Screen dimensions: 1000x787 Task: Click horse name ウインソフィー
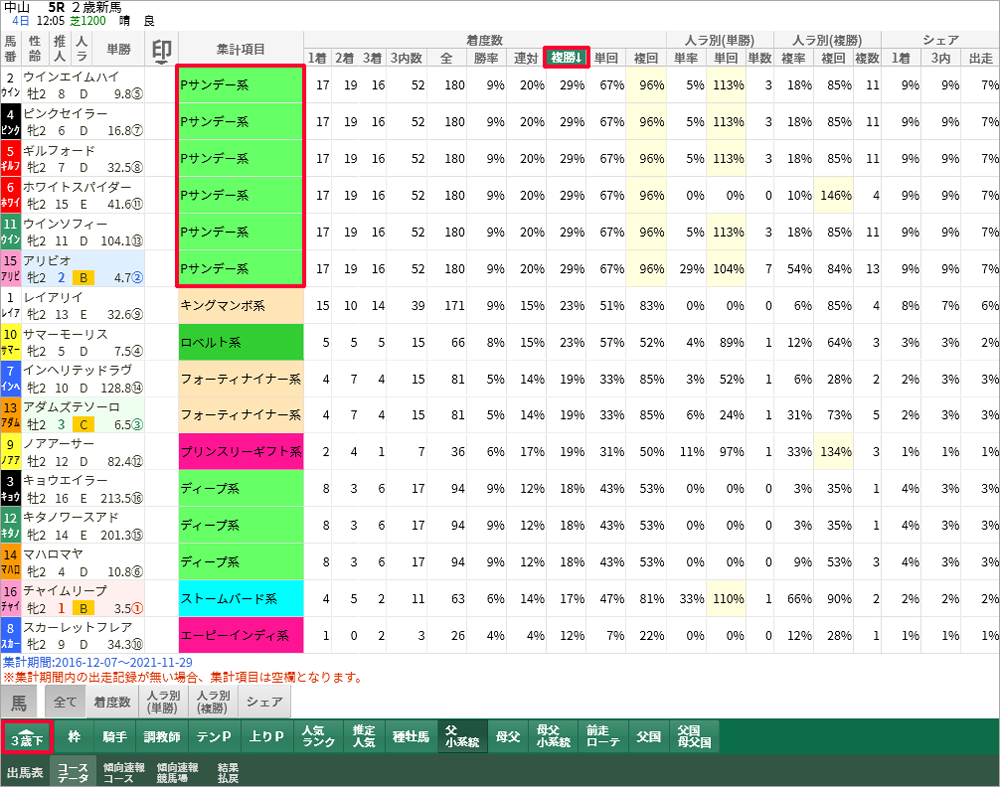pyautogui.click(x=65, y=224)
